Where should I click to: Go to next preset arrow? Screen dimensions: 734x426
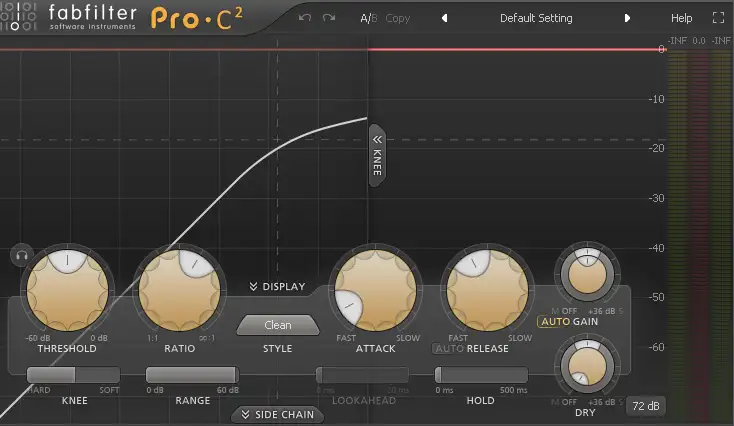pyautogui.click(x=627, y=18)
